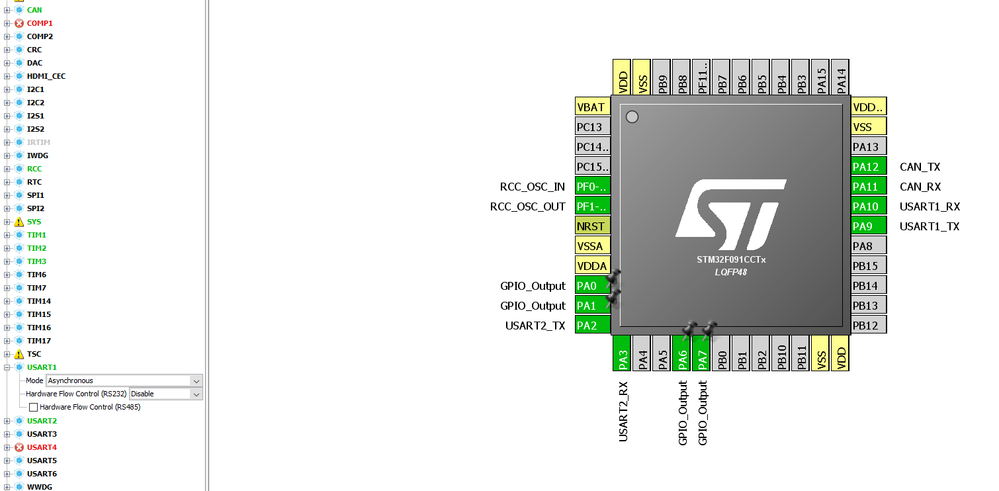Click pin PA2 assigned to USART2_TX

[593, 325]
